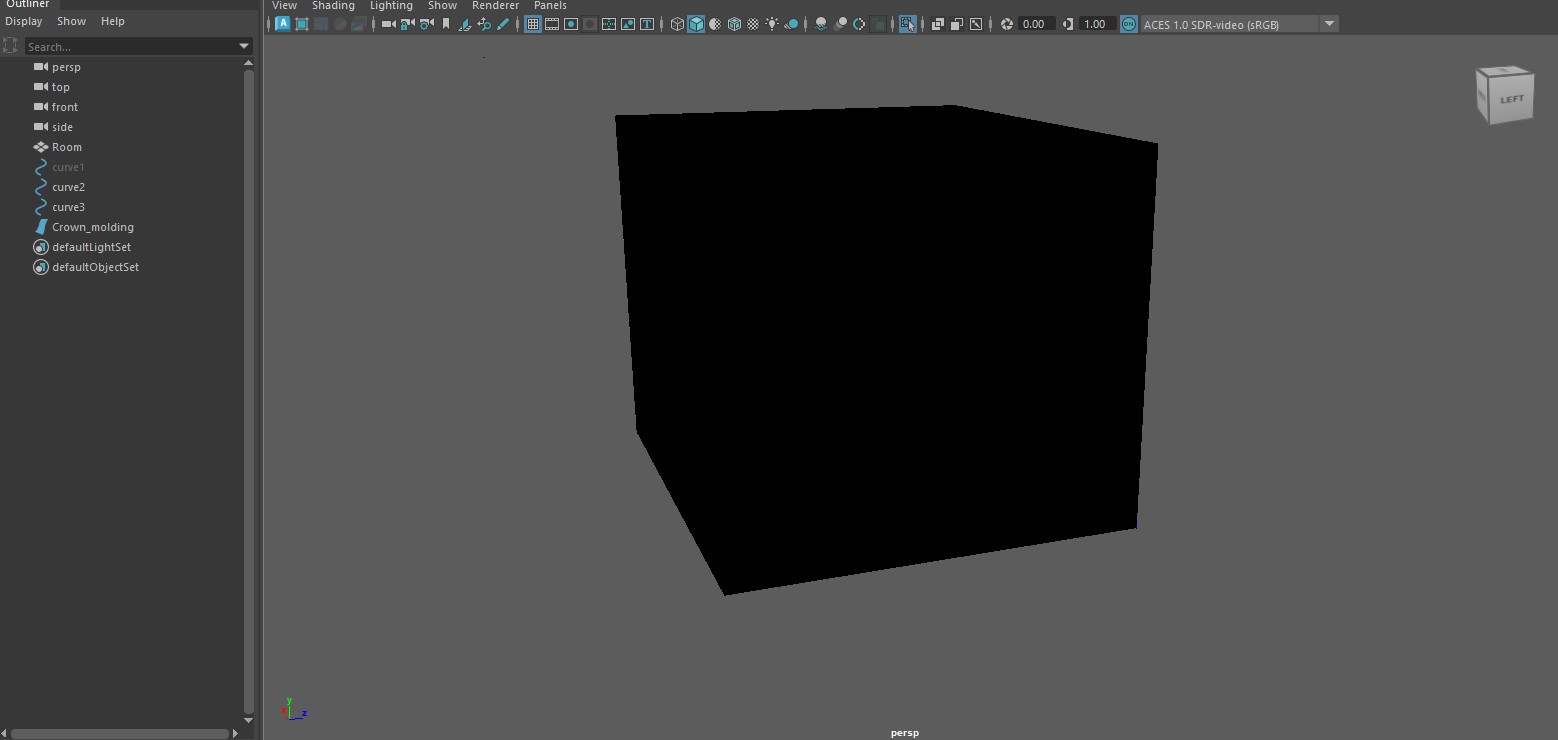1558x740 pixels.
Task: Toggle Textured display checker icon
Action: pos(753,24)
